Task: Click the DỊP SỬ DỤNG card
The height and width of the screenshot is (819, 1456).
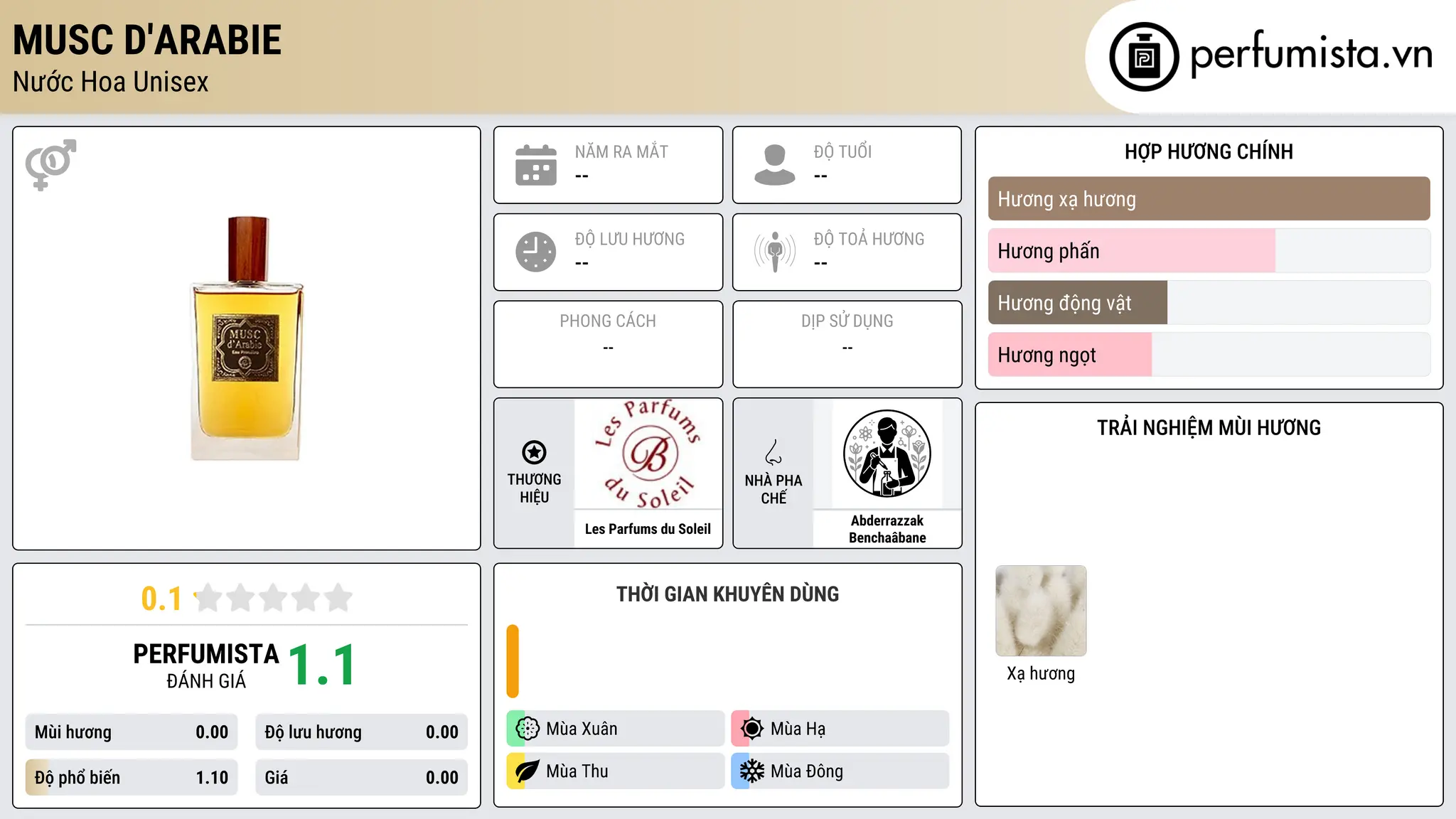Action: pyautogui.click(x=847, y=344)
